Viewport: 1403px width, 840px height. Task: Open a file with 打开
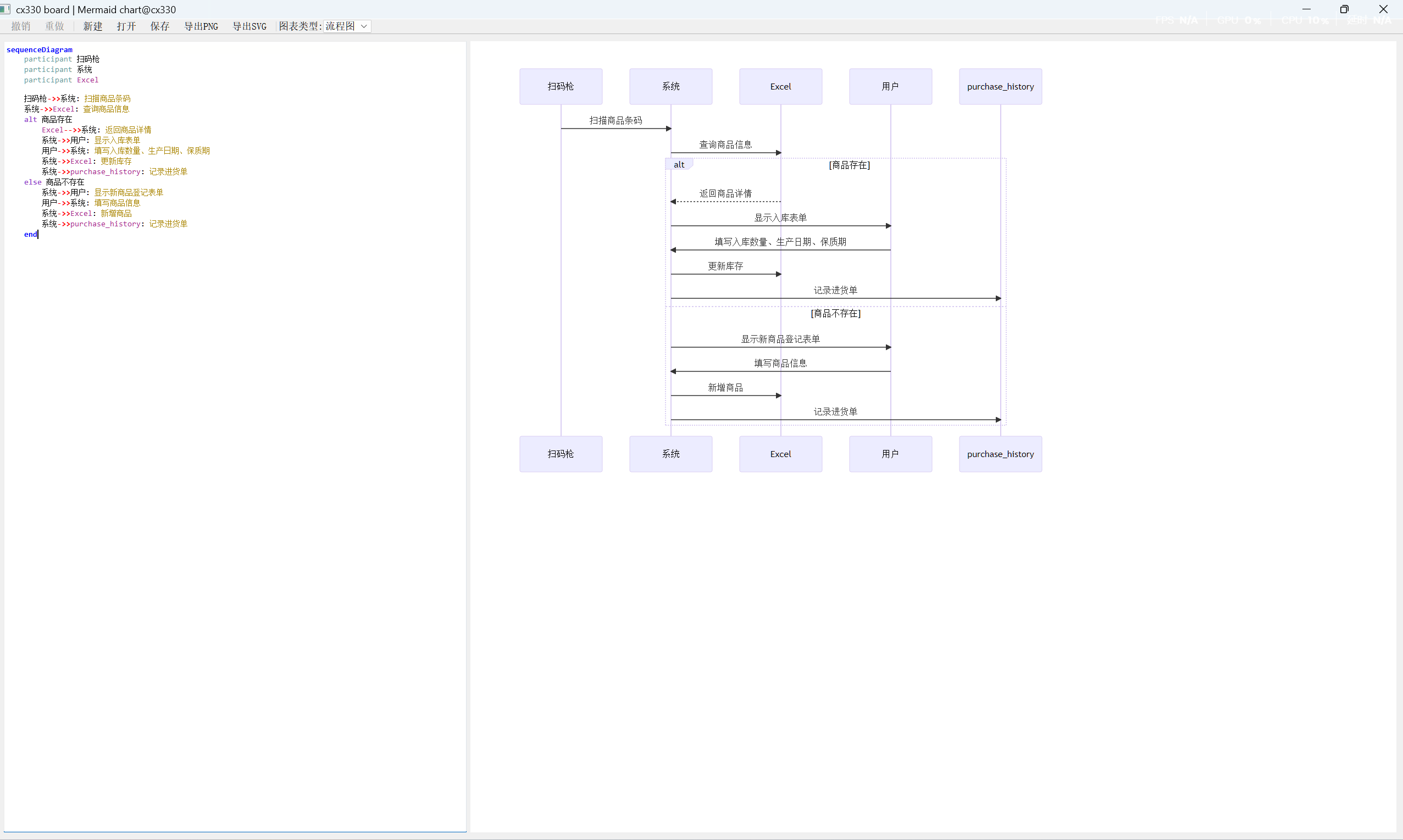(126, 26)
